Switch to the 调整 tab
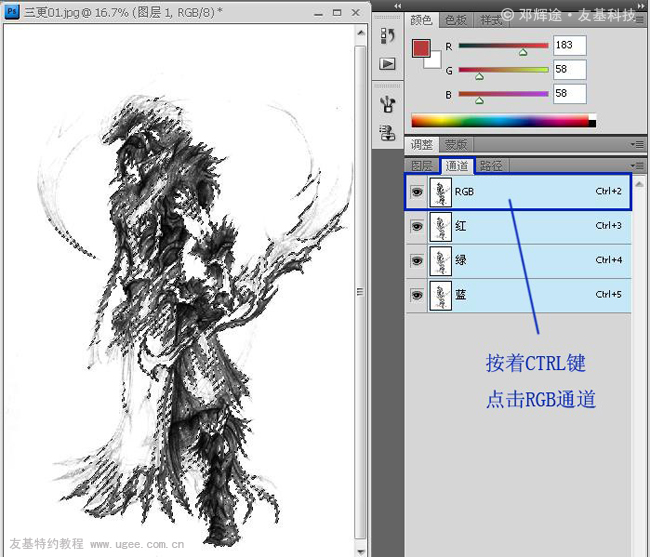The image size is (650, 557). pyautogui.click(x=421, y=144)
